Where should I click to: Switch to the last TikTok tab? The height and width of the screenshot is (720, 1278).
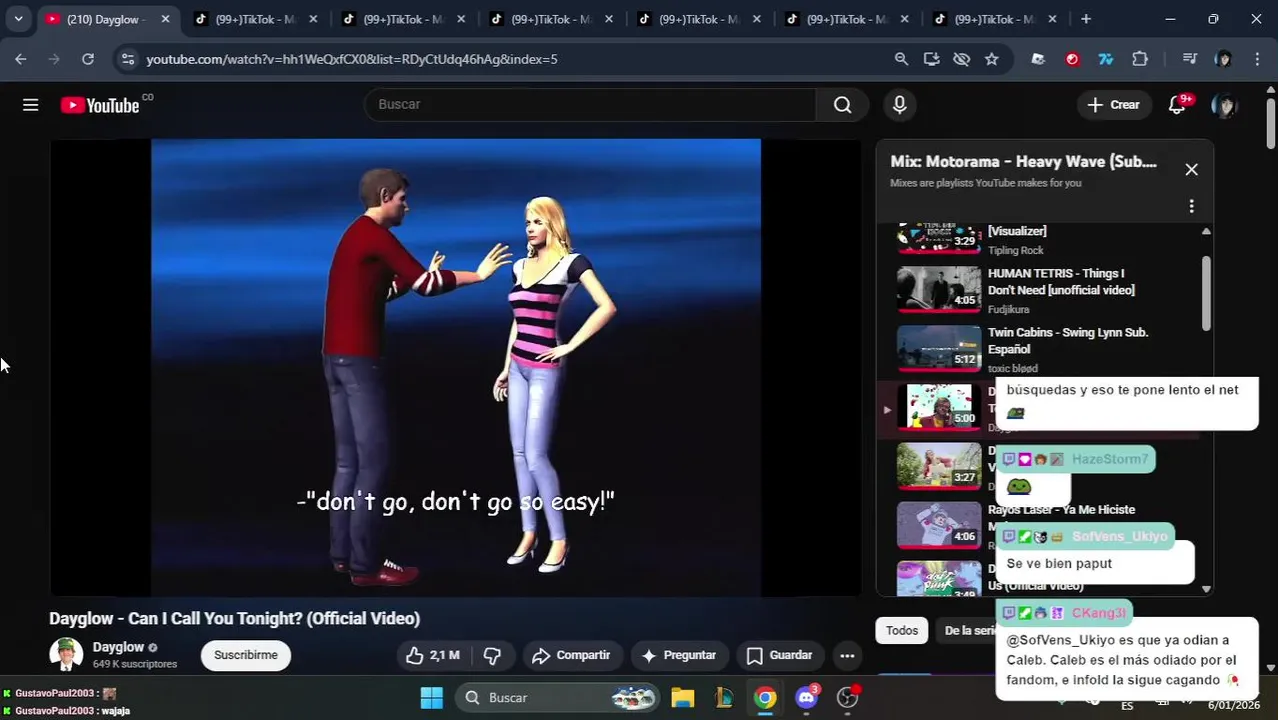click(995, 19)
